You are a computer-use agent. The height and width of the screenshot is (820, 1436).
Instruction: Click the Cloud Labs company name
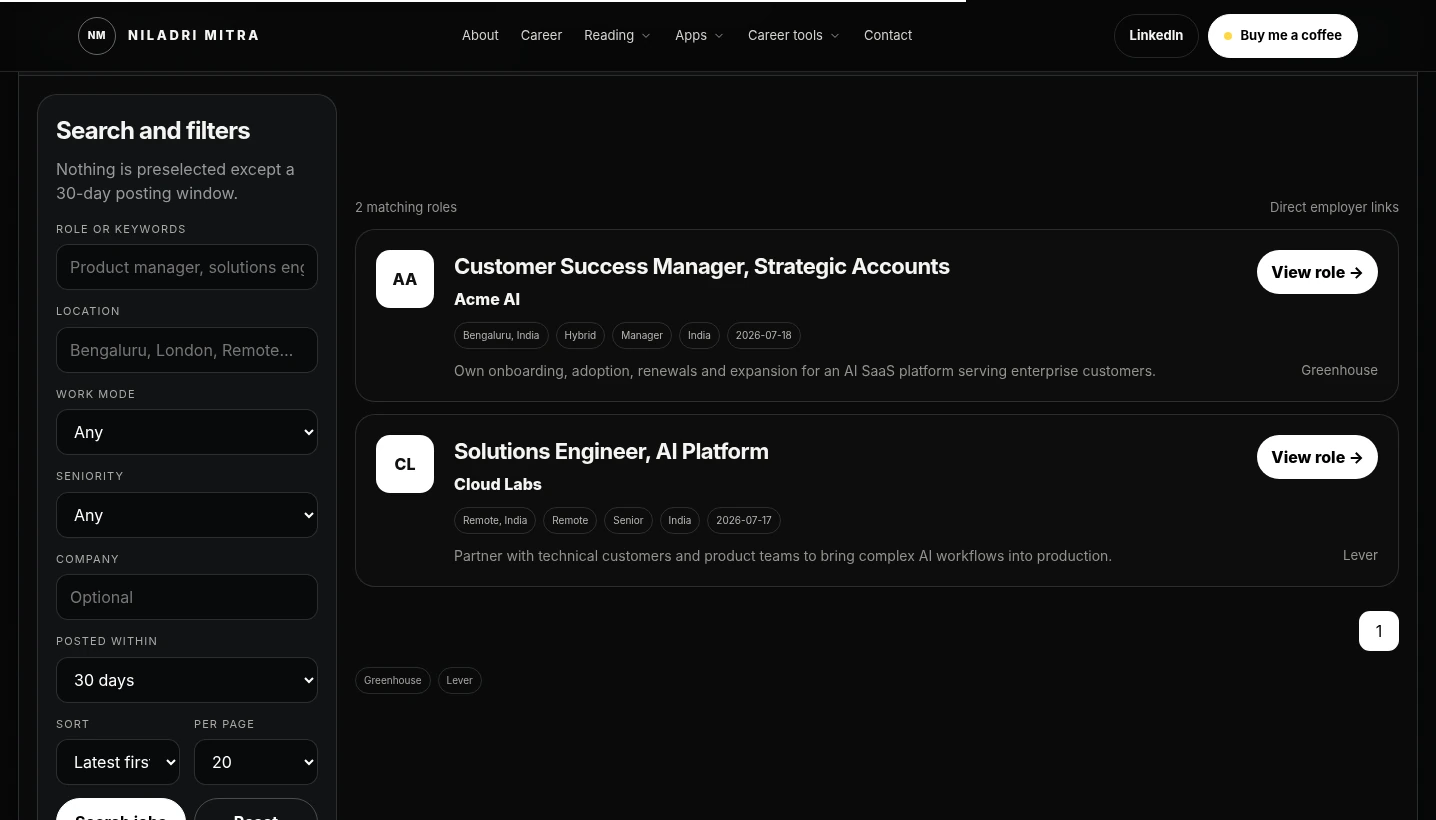coord(498,484)
